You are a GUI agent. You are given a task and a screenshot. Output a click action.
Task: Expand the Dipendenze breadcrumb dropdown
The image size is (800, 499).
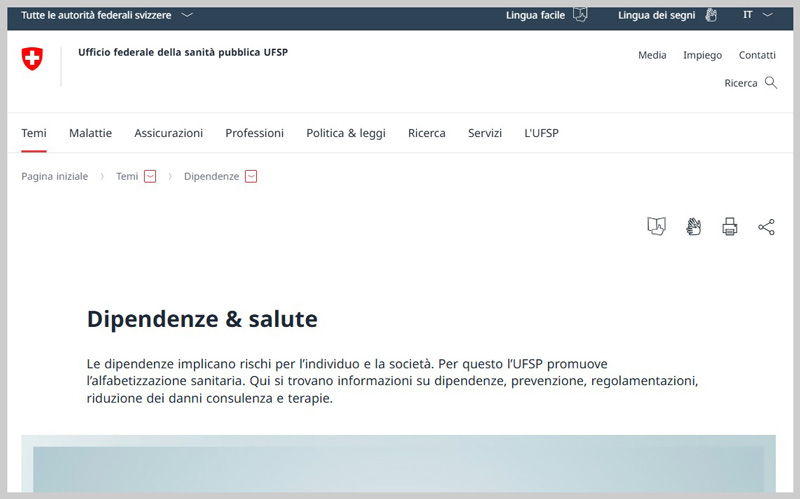[x=251, y=176]
